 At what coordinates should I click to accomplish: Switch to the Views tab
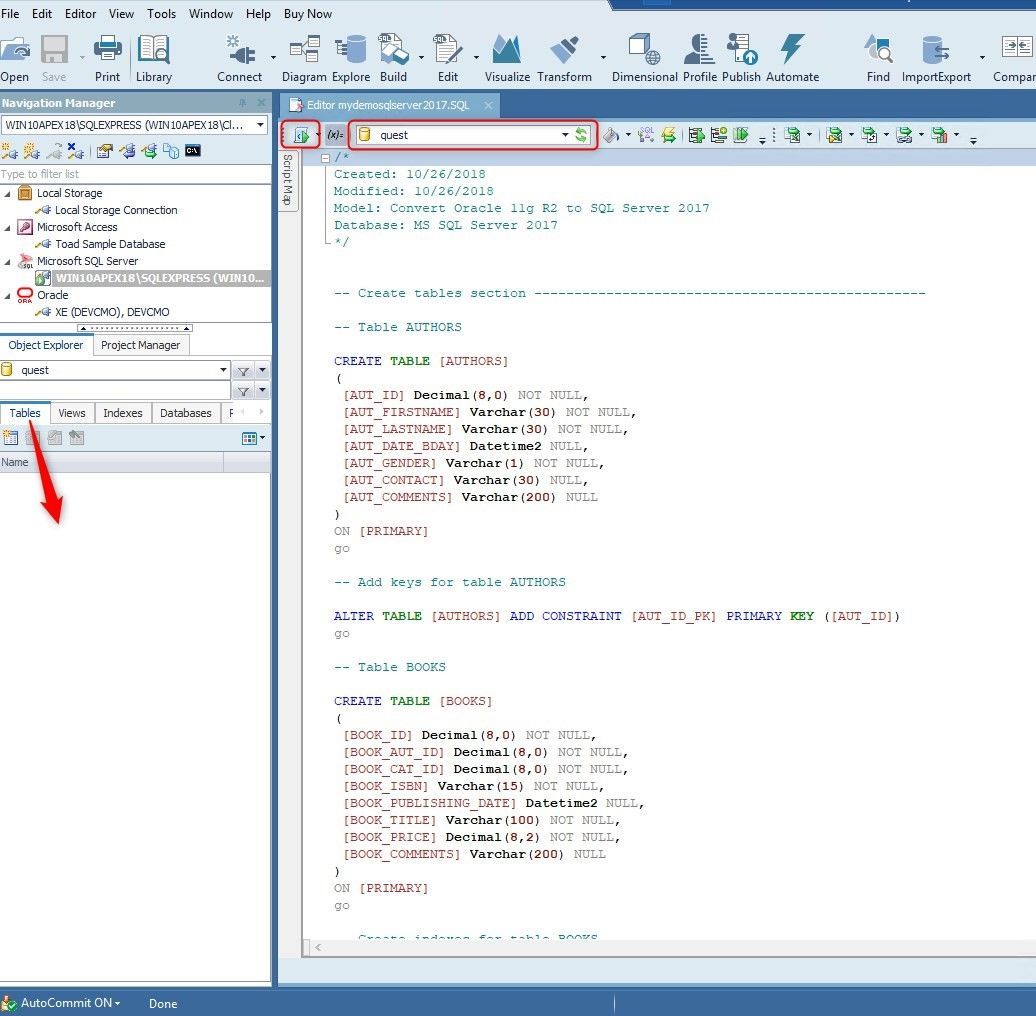(x=71, y=413)
